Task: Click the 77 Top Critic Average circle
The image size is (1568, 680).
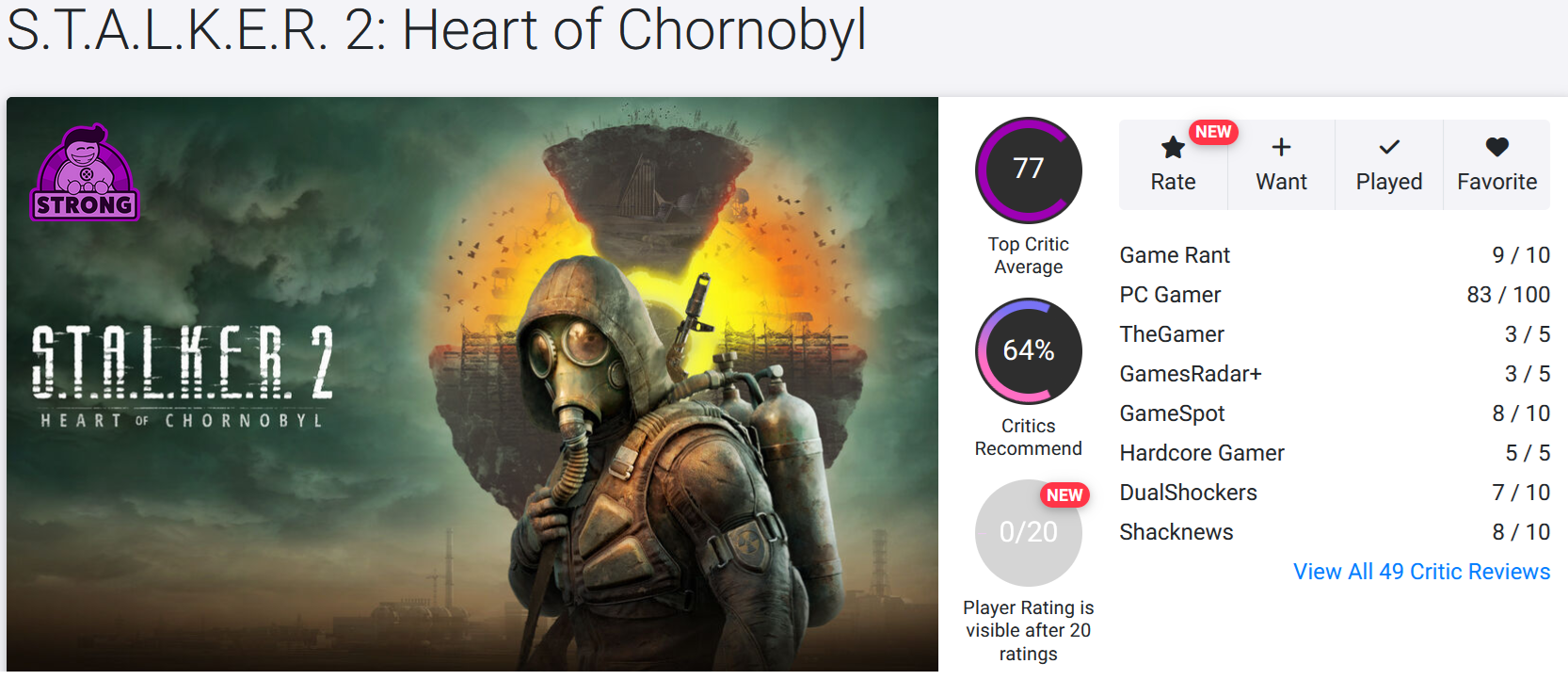Action: pyautogui.click(x=1029, y=170)
